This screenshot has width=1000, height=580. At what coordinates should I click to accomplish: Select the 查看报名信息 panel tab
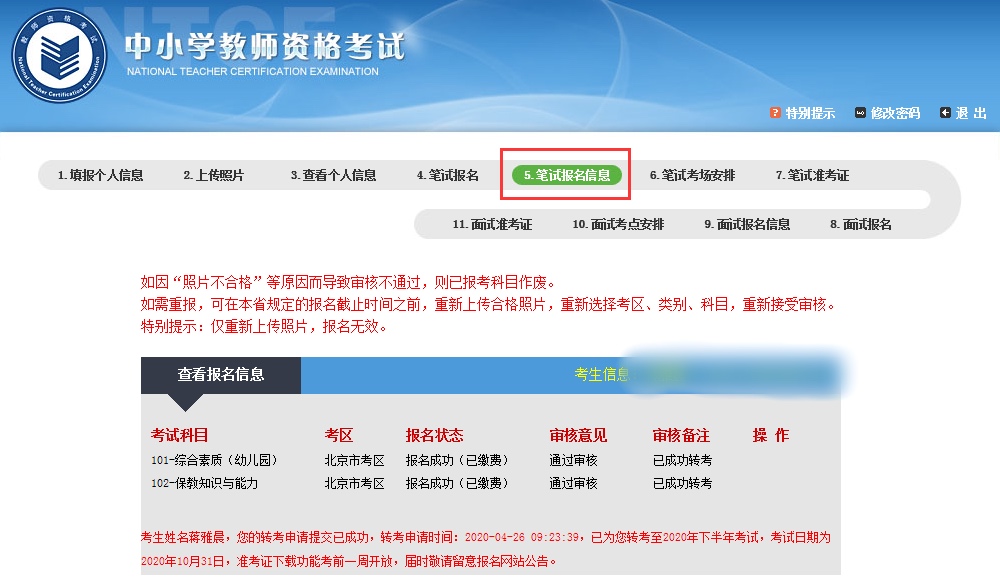[x=221, y=375]
